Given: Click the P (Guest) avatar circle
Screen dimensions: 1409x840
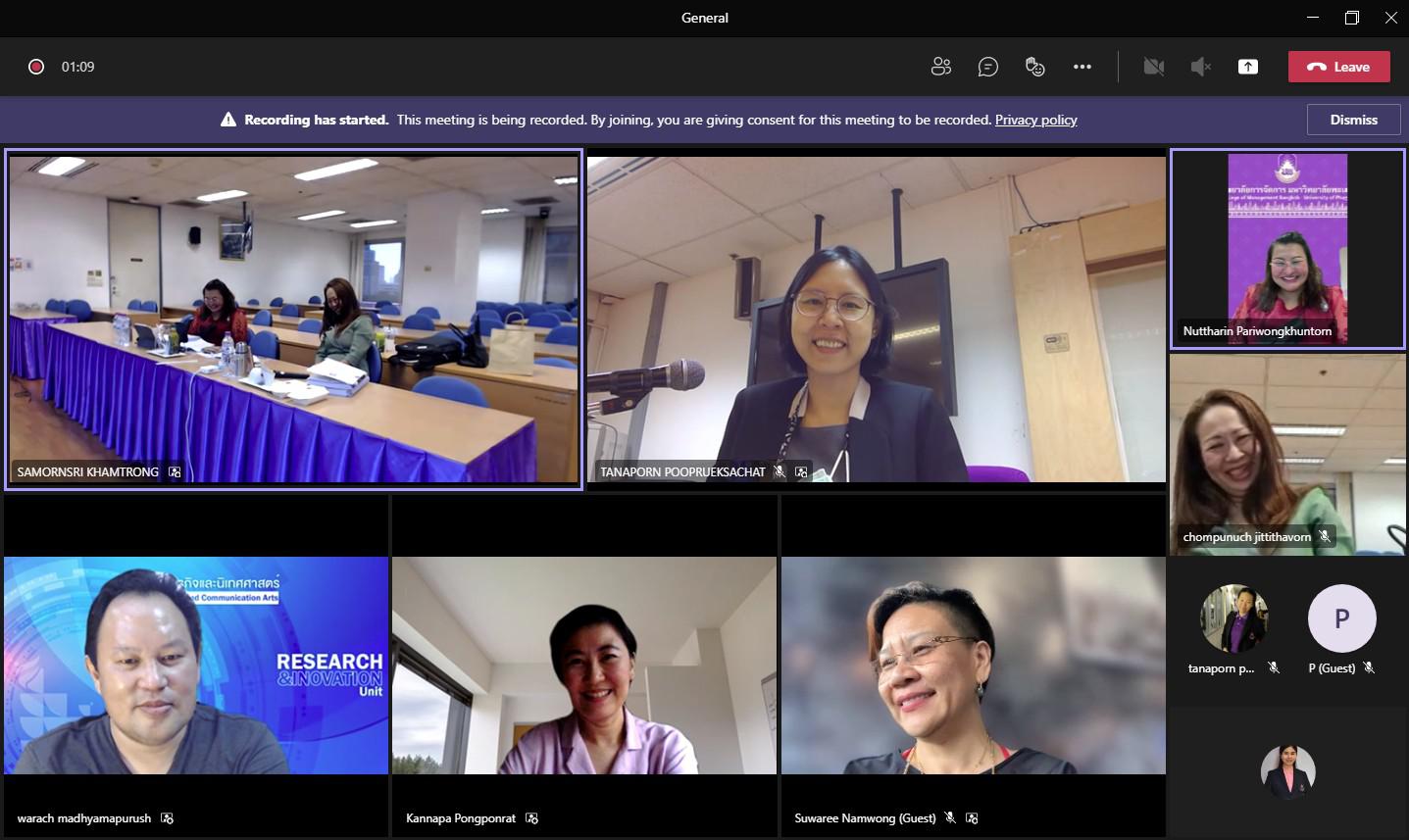Looking at the screenshot, I should click(1341, 618).
